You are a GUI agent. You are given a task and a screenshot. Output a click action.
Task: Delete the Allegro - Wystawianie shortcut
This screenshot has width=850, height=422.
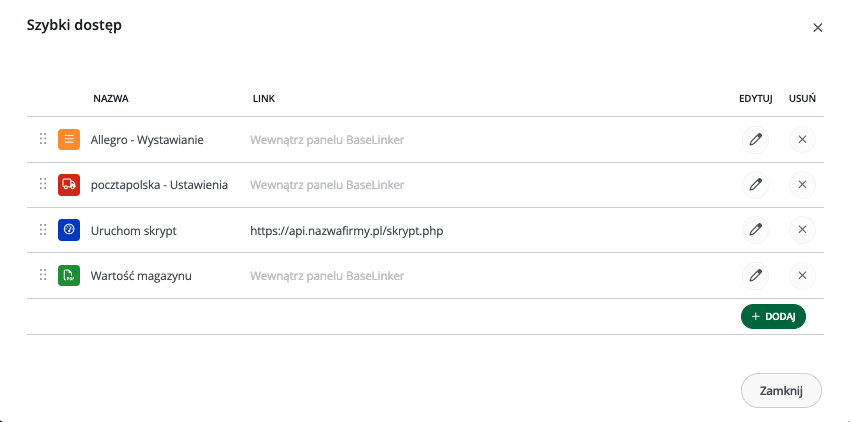click(802, 140)
